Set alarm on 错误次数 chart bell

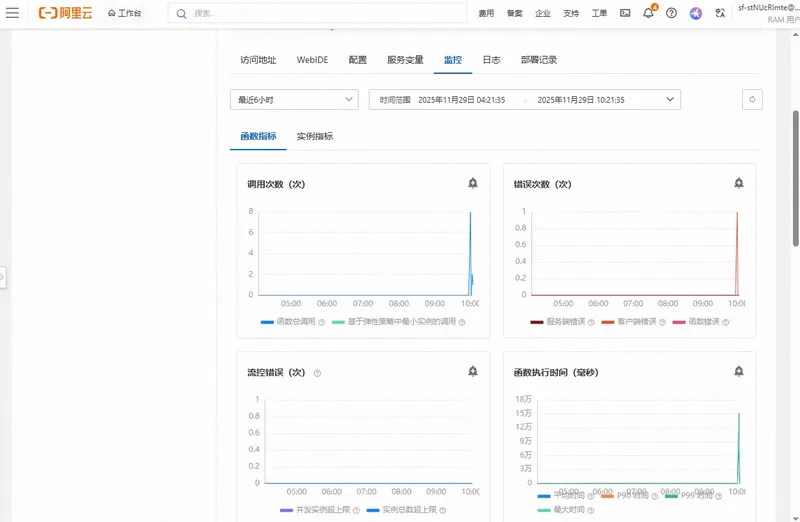point(739,183)
